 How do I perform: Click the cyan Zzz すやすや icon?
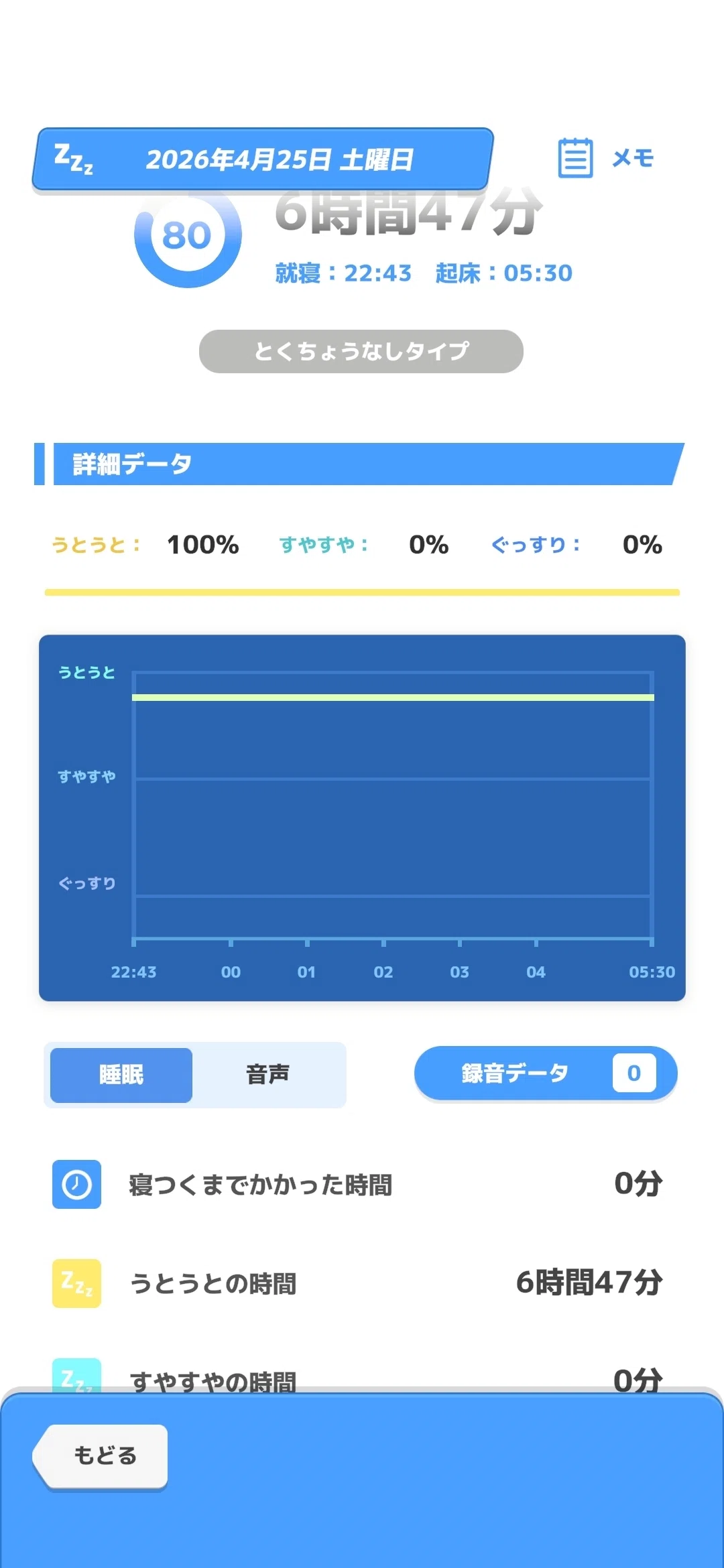[x=76, y=1375]
